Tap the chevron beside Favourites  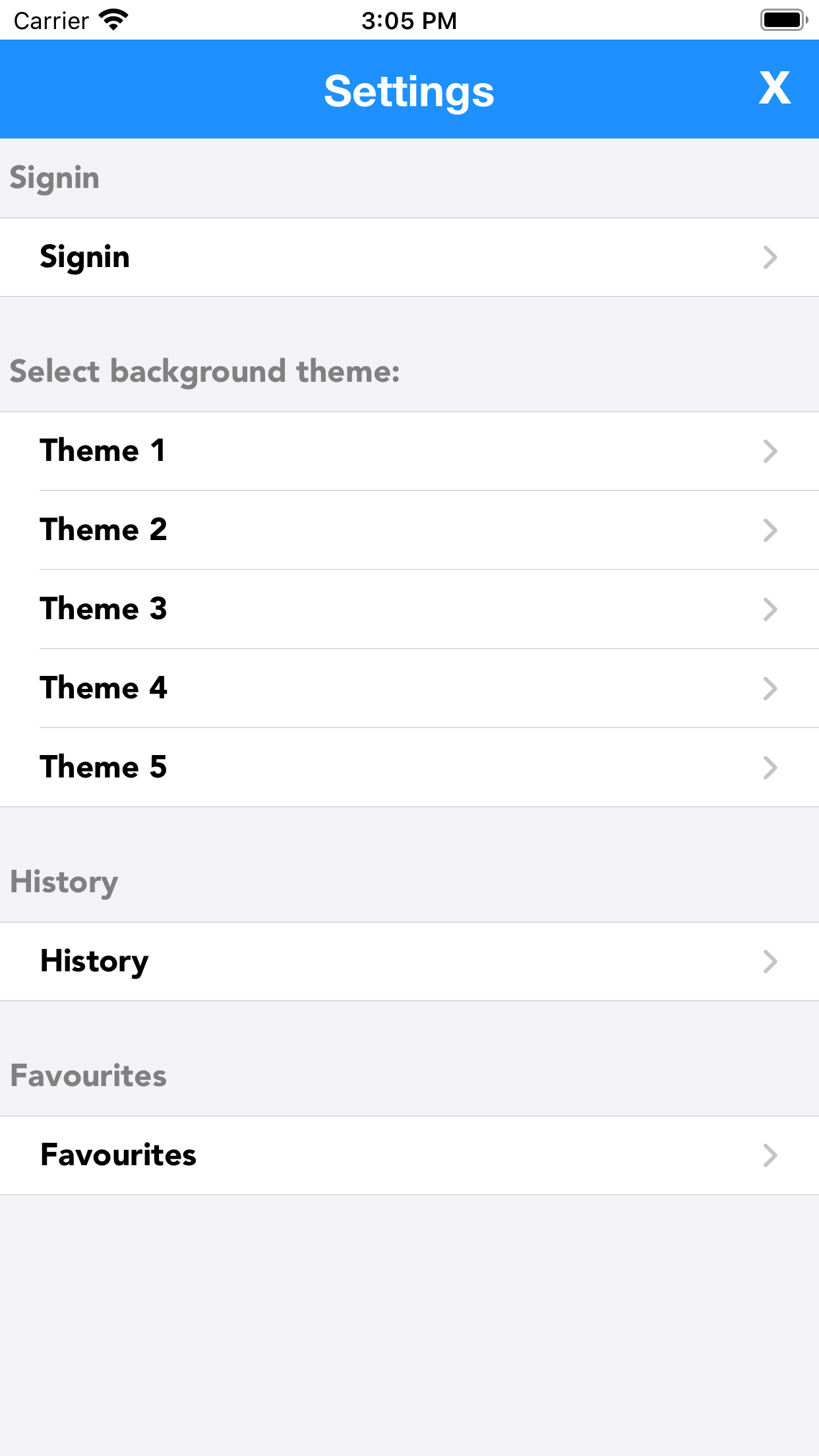(x=770, y=1155)
